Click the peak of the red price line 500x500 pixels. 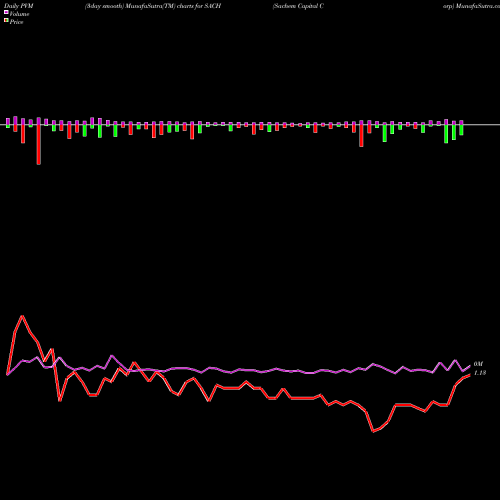[22, 316]
